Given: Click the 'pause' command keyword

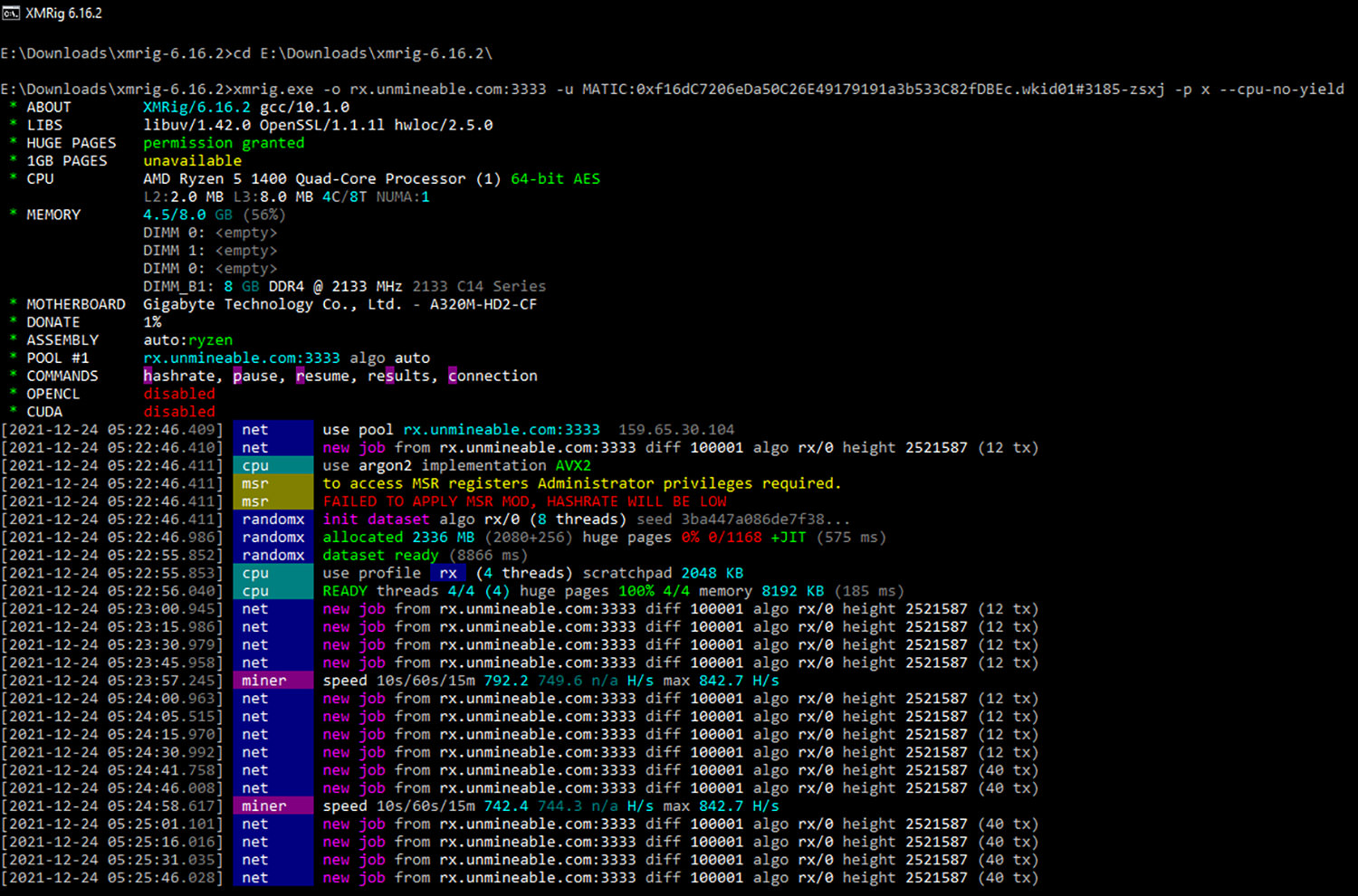Looking at the screenshot, I should pos(255,377).
